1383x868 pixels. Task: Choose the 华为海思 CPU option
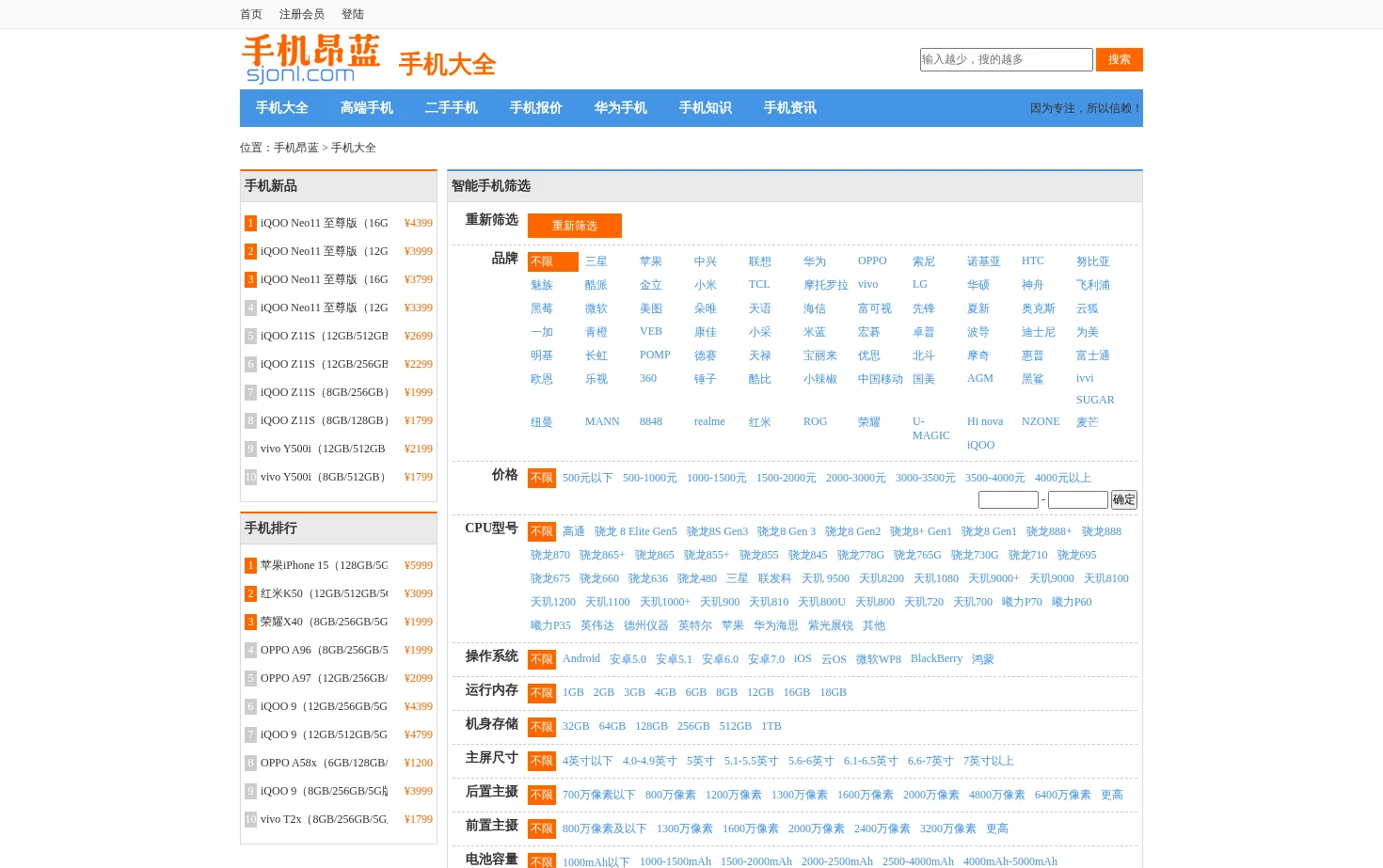[x=776, y=625]
